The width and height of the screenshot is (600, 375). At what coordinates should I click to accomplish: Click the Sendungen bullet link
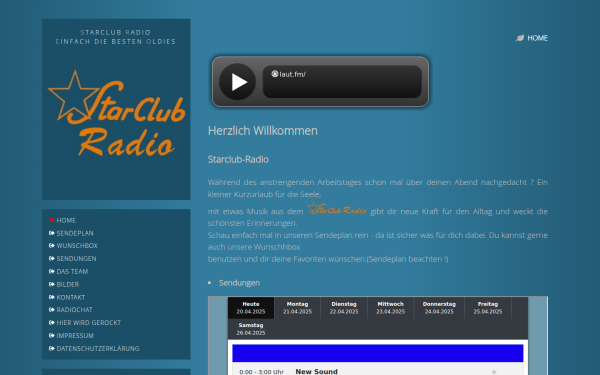point(239,283)
